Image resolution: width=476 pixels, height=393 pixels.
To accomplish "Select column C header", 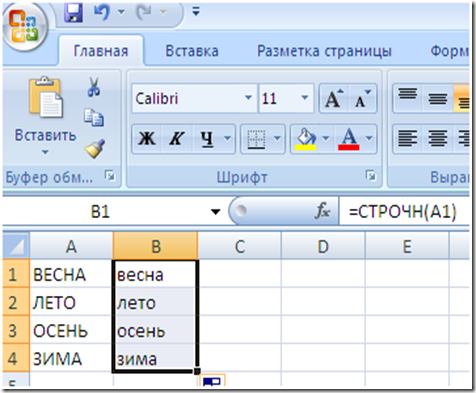I will [240, 246].
